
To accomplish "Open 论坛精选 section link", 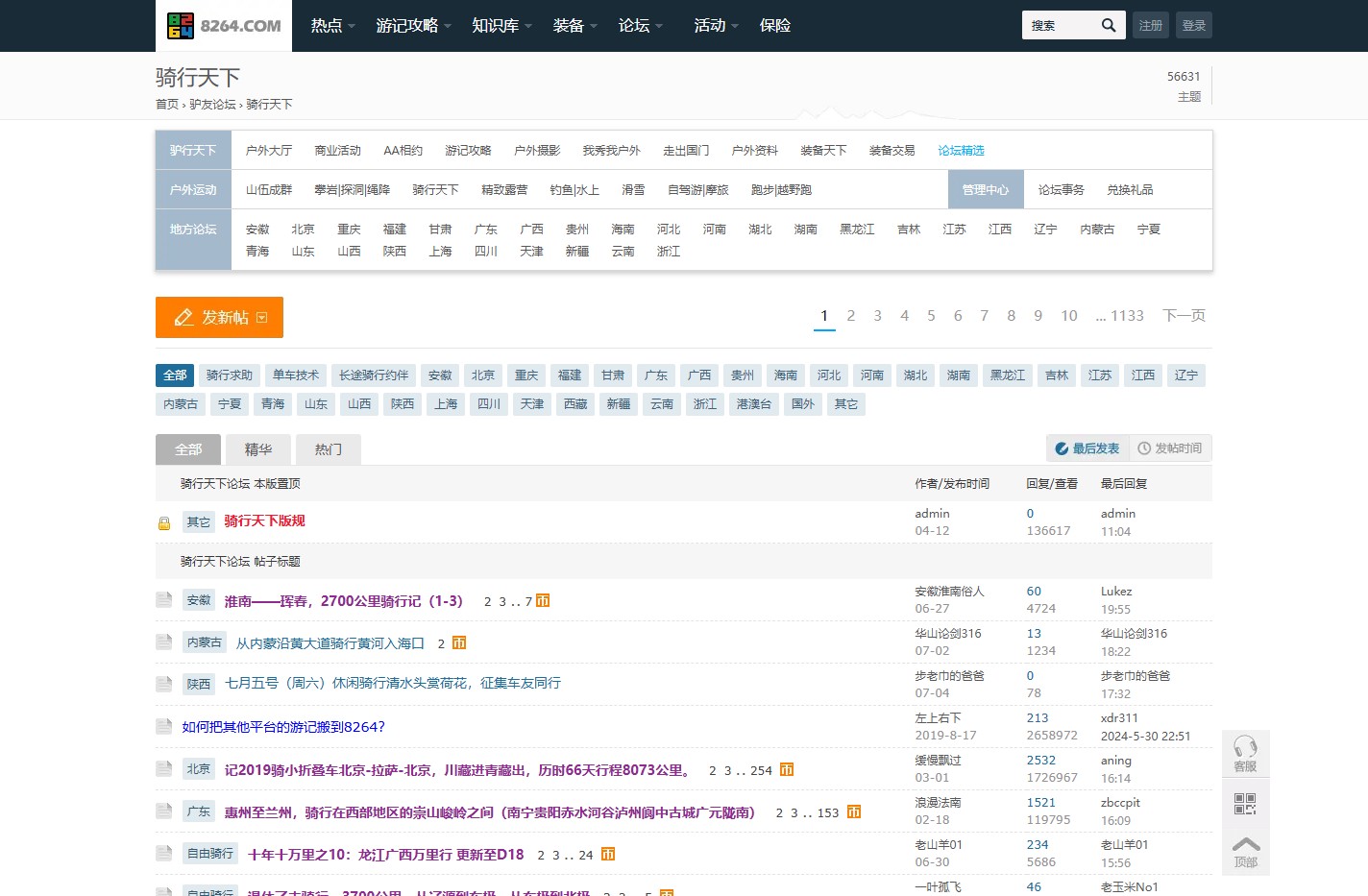I will point(961,151).
